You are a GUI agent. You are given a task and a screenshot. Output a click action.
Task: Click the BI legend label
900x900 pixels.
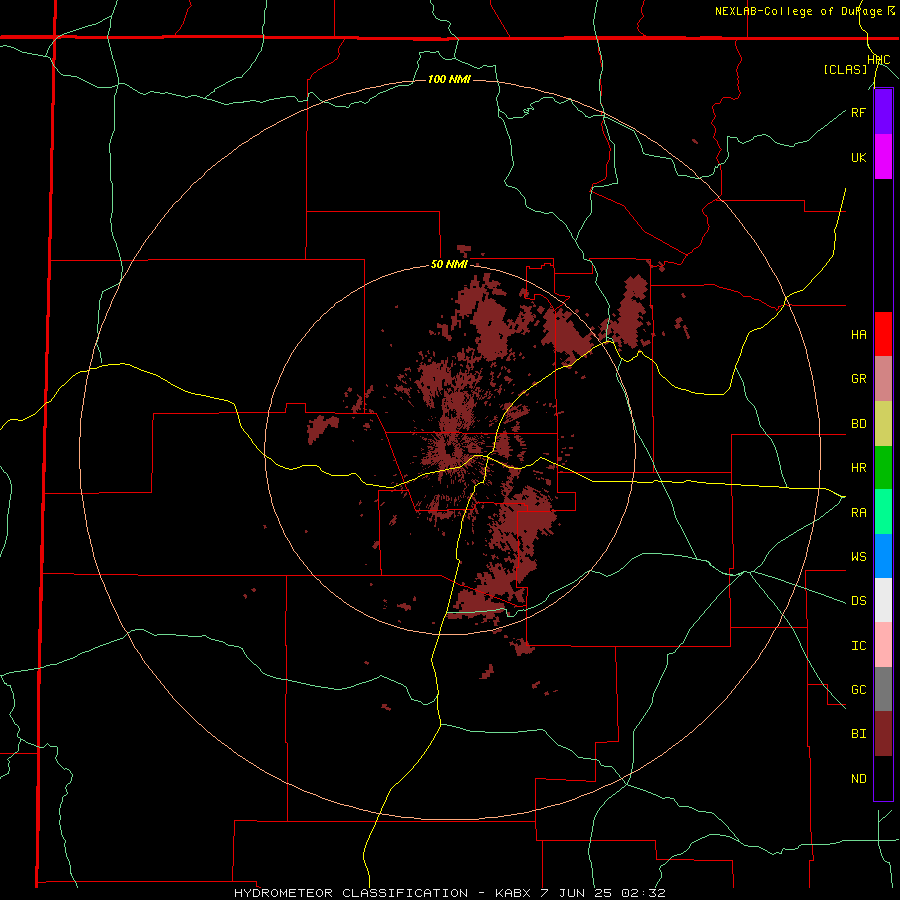(x=858, y=734)
